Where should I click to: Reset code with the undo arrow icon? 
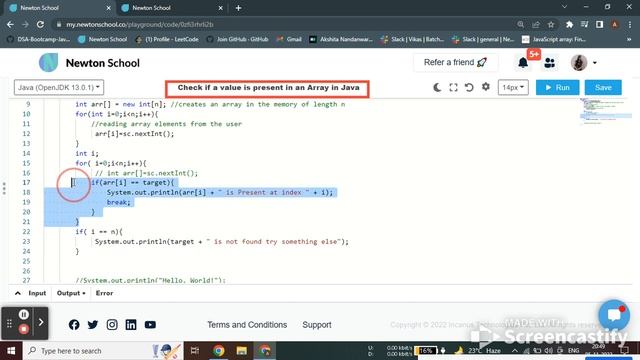click(469, 87)
